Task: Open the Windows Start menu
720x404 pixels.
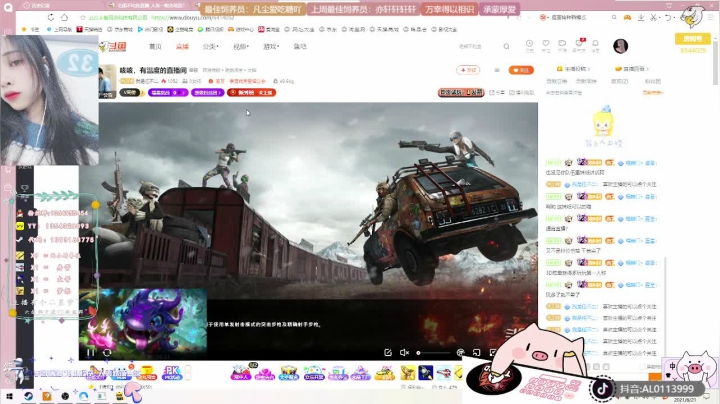Action: [x=9, y=396]
